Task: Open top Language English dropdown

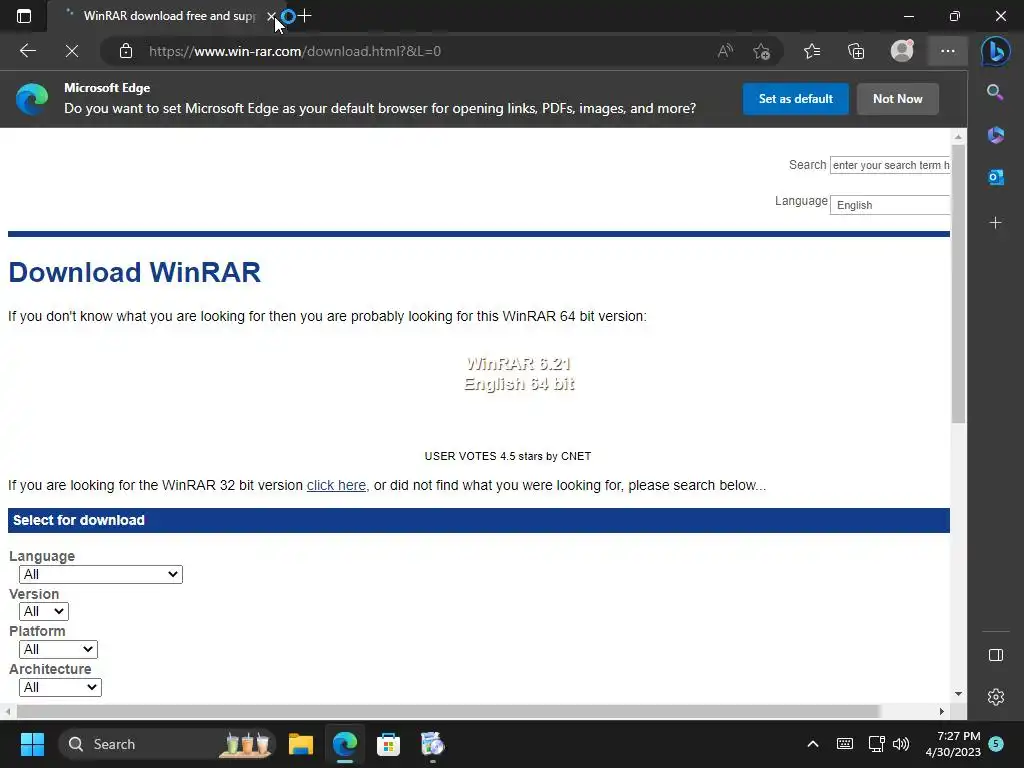Action: (x=889, y=205)
